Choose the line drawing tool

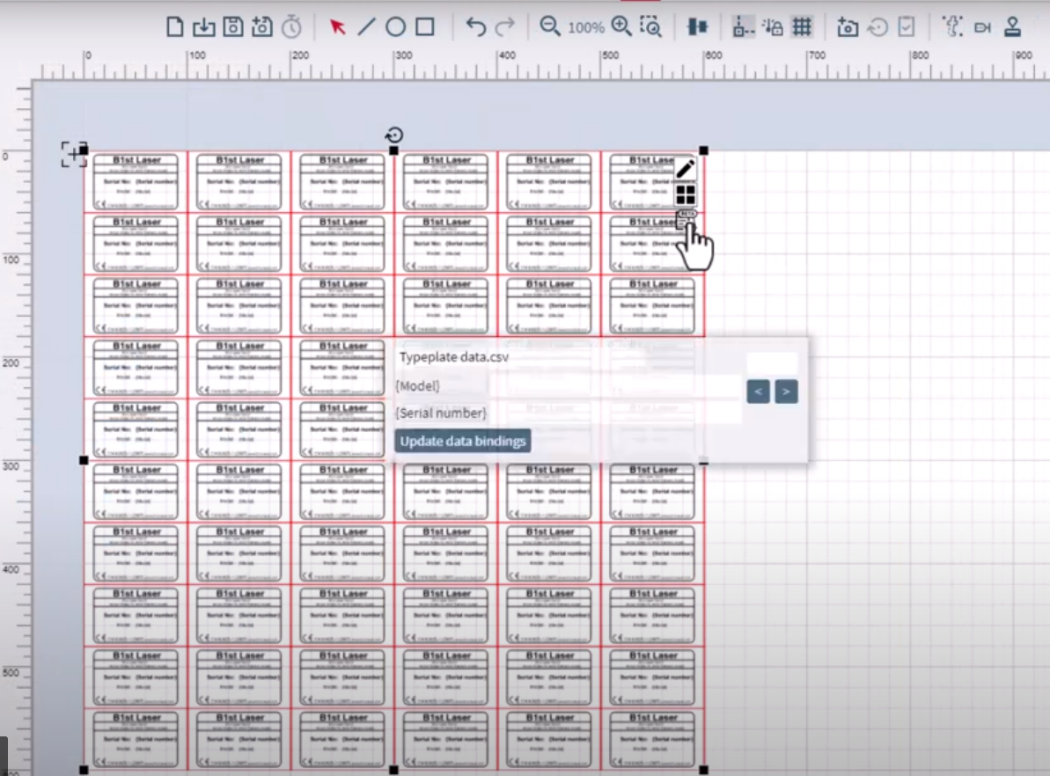(x=366, y=27)
